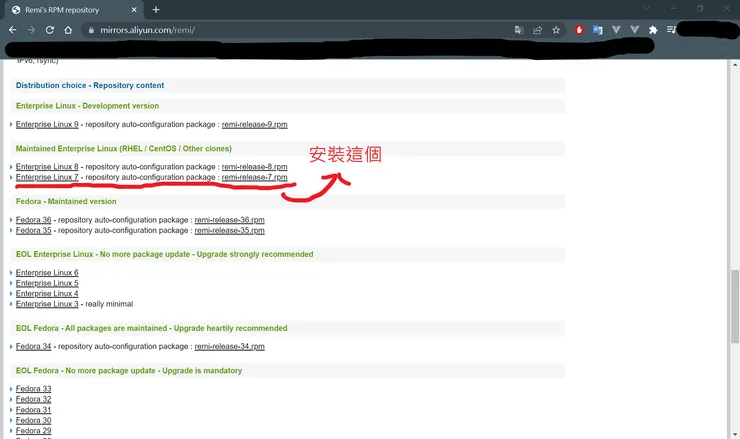Screen dimensions: 740x439
Task: Open the tab search dropdown chevron
Action: click(647, 8)
